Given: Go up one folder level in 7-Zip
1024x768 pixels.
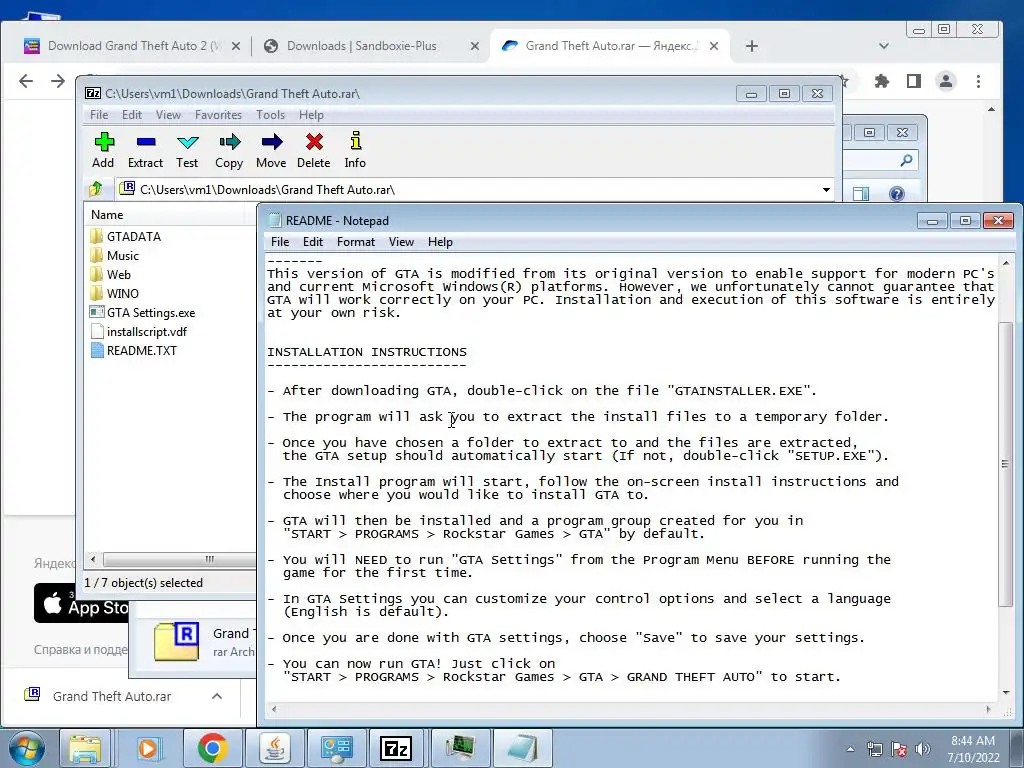Looking at the screenshot, I should [x=96, y=189].
